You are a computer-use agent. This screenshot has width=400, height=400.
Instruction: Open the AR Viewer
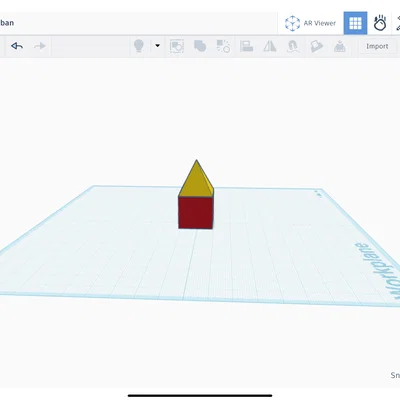tap(310, 23)
